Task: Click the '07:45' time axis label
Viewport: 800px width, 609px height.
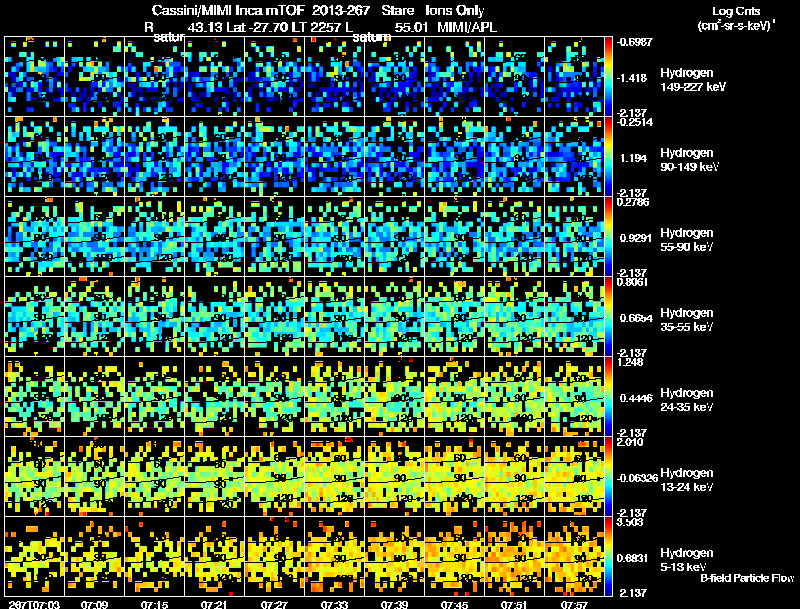Action: [455, 605]
